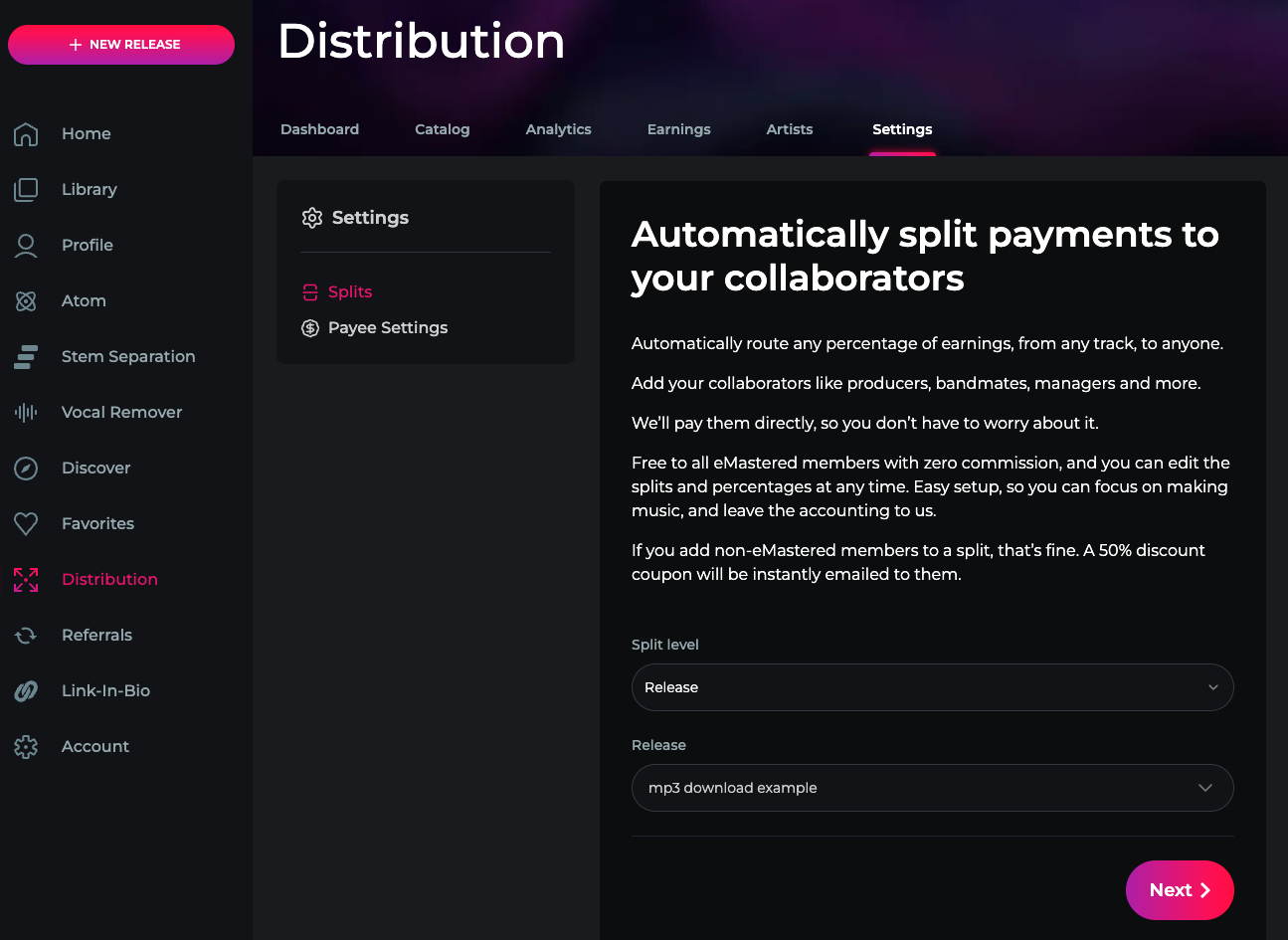
Task: Click the Home icon in sidebar
Action: (x=26, y=134)
